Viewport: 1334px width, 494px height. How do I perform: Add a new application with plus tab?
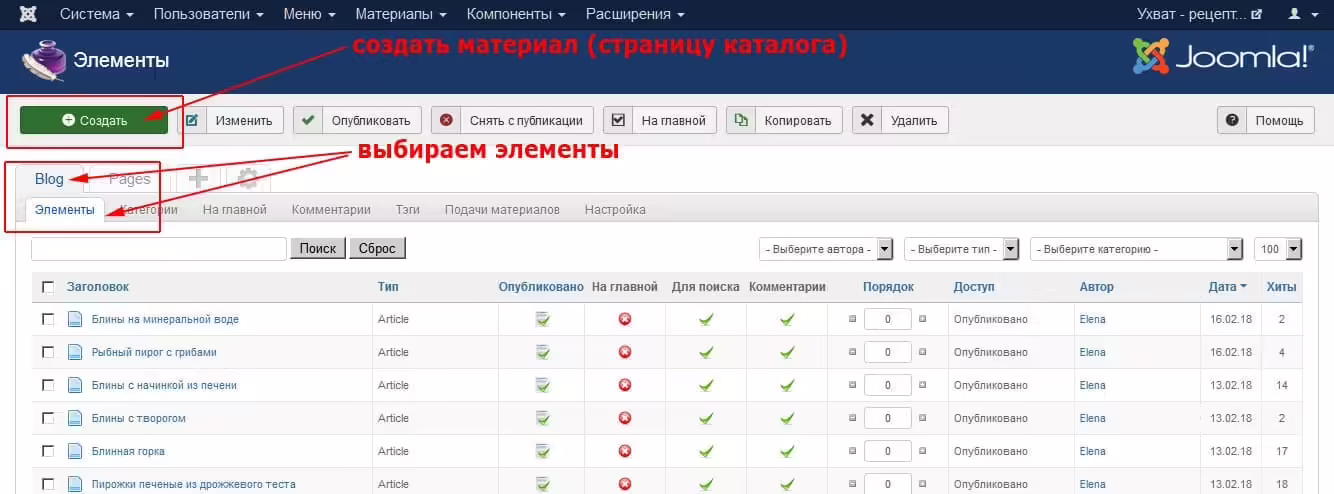point(199,178)
